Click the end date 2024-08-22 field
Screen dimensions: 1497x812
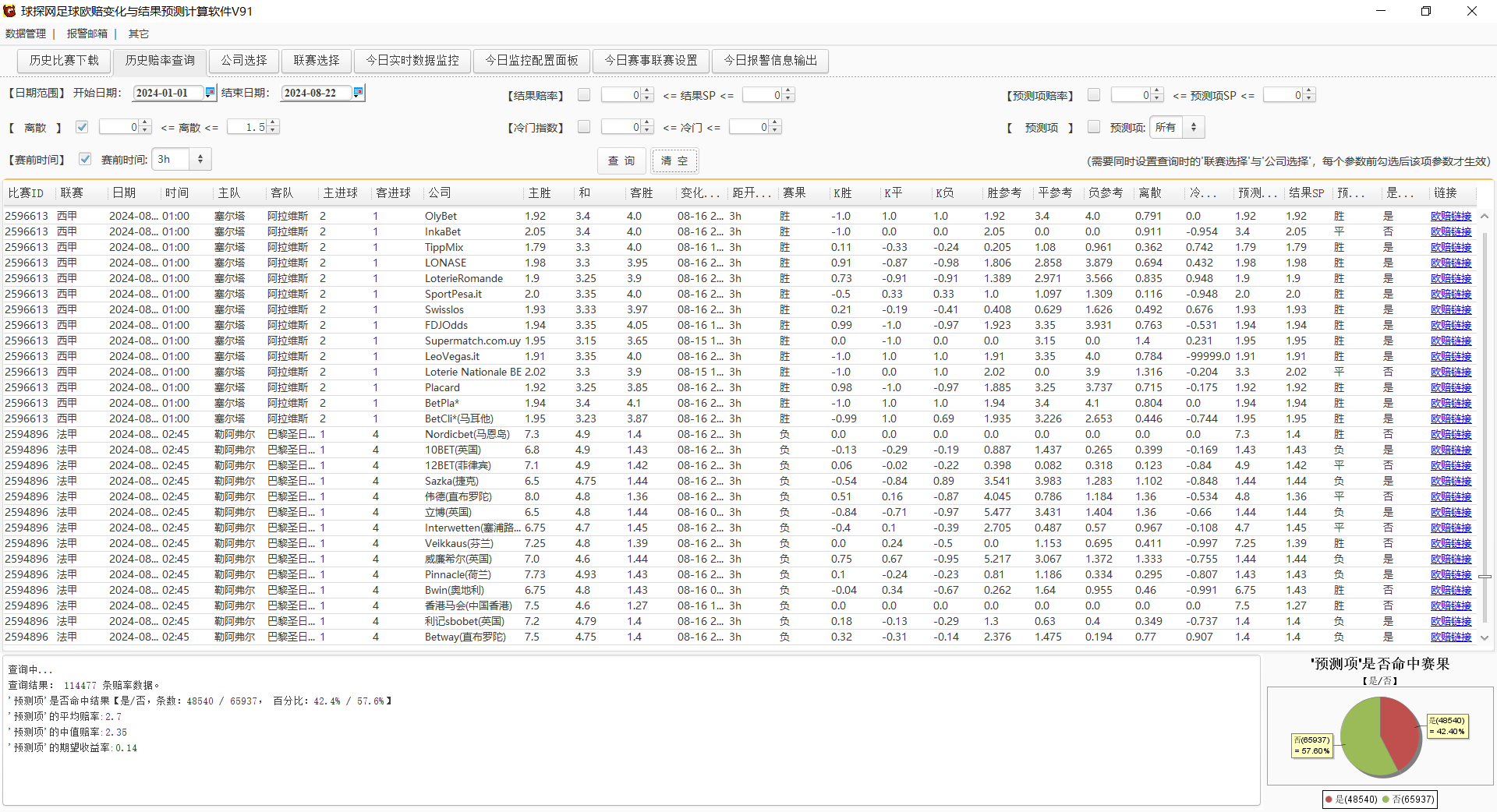click(x=317, y=93)
